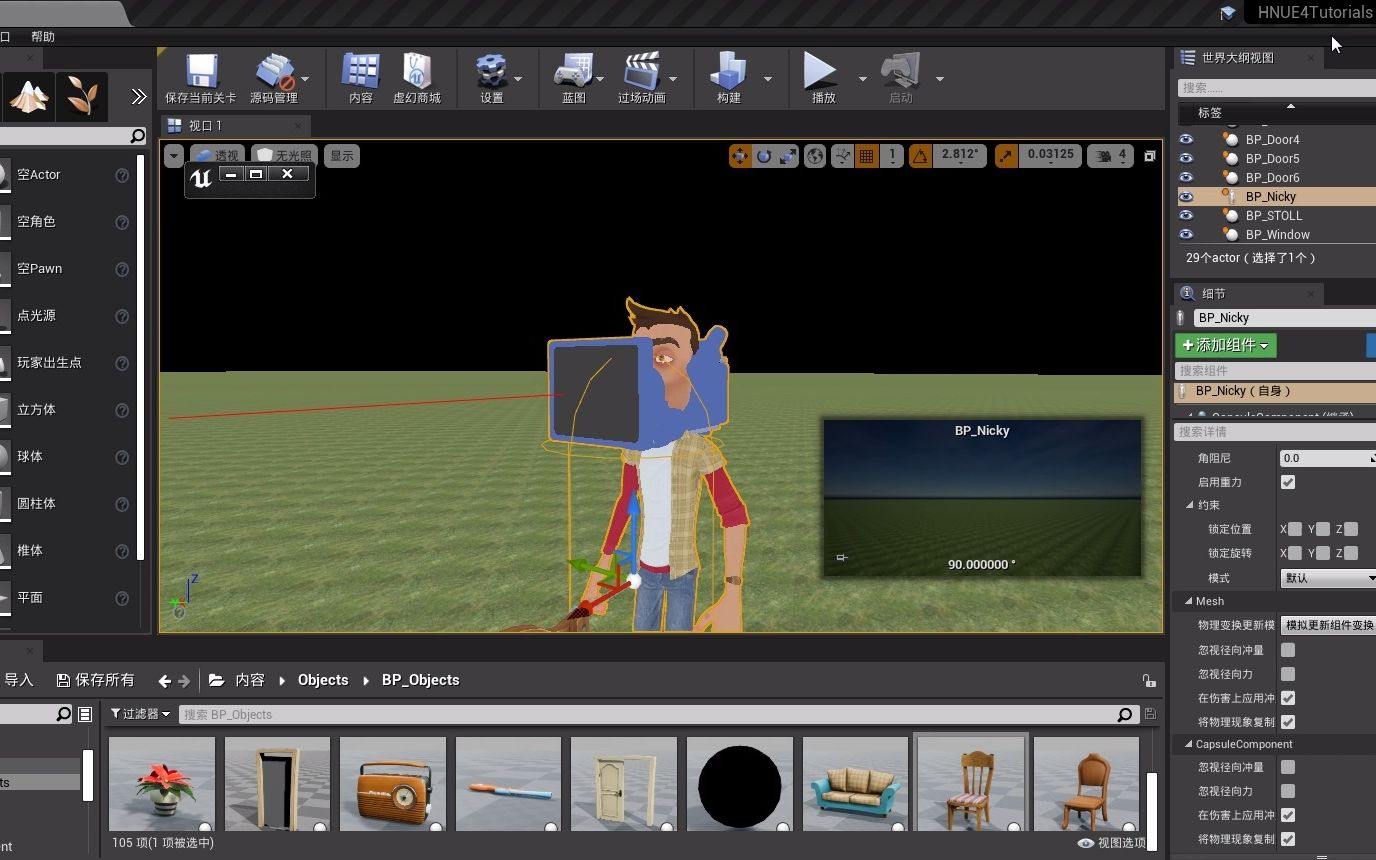The height and width of the screenshot is (860, 1376).
Task: Select the translate gizmo mode icon
Action: pos(740,156)
